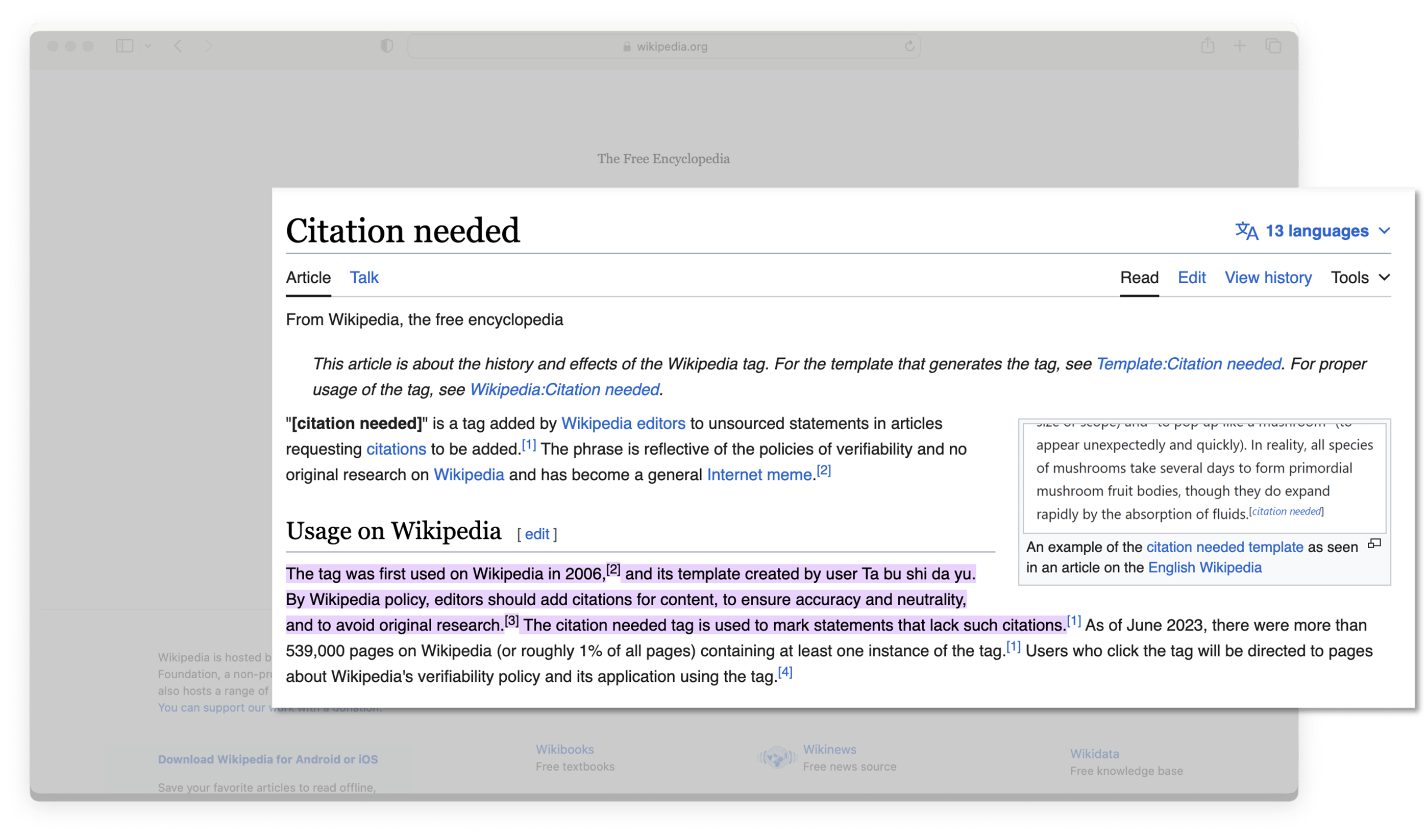The height and width of the screenshot is (840, 1428).
Task: Show the tab overview
Action: pos(1273,46)
